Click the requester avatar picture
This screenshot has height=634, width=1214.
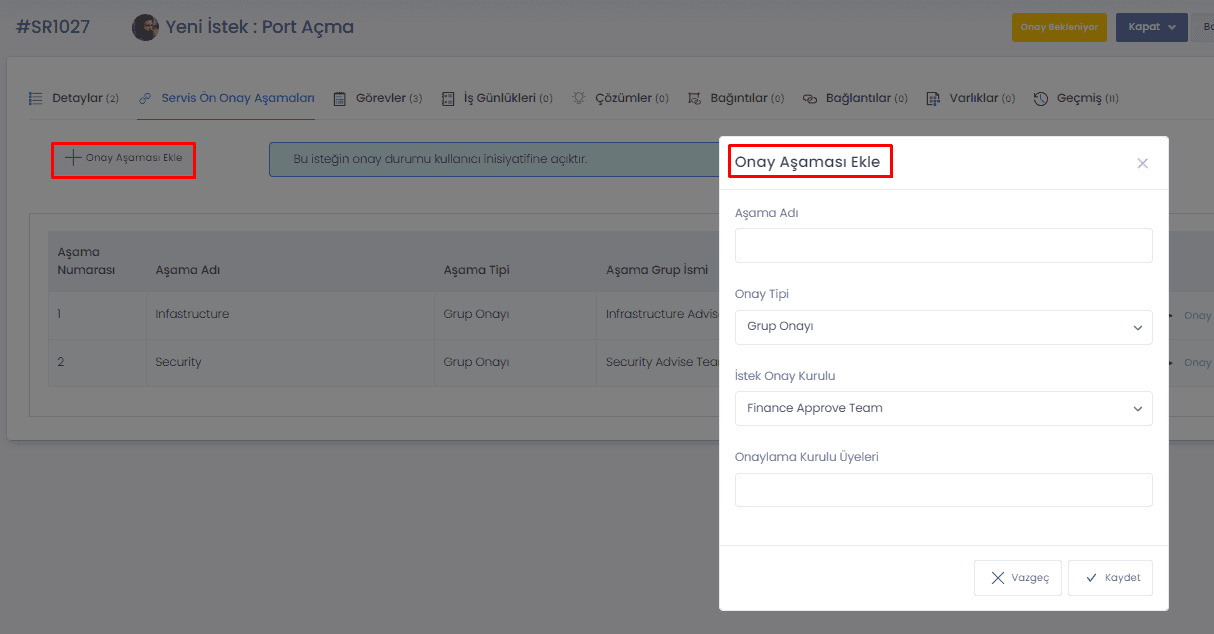(x=145, y=27)
